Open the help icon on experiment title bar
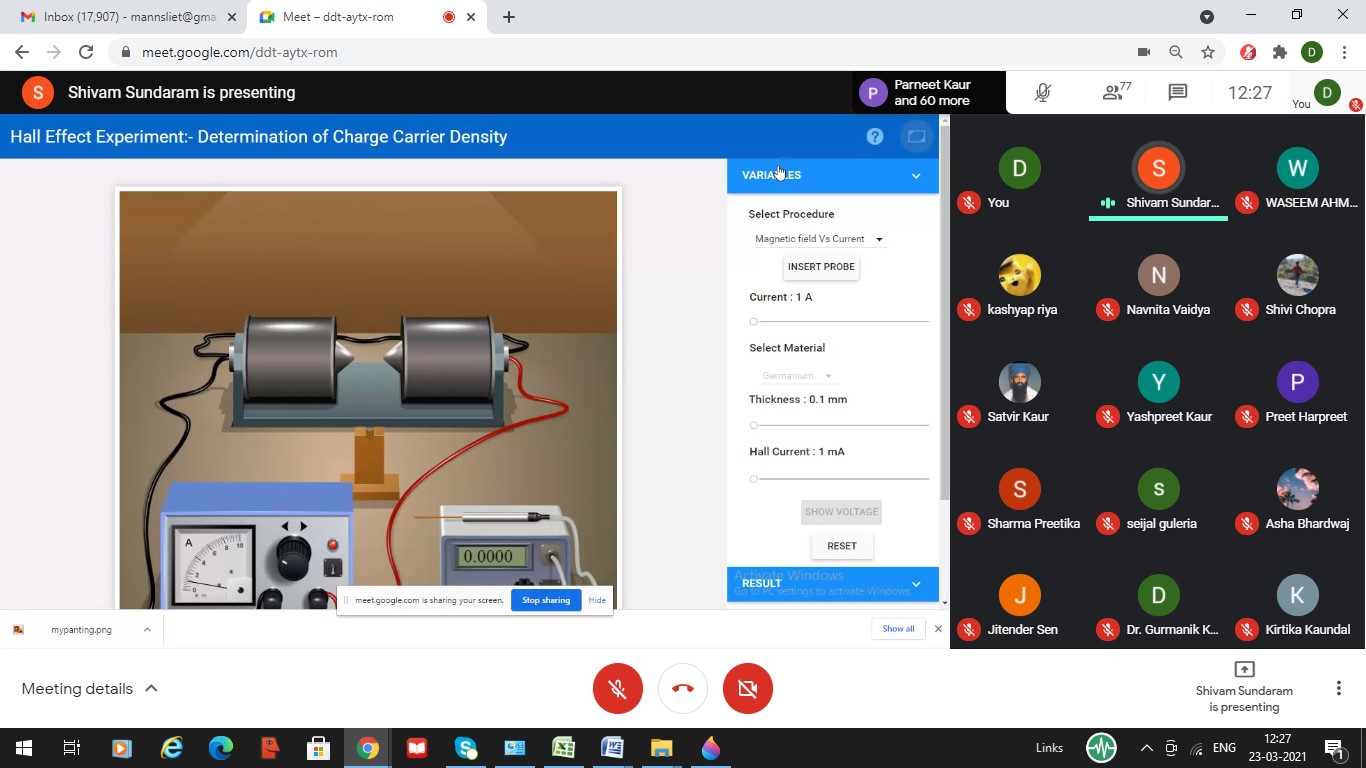This screenshot has height=768, width=1366. (874, 136)
